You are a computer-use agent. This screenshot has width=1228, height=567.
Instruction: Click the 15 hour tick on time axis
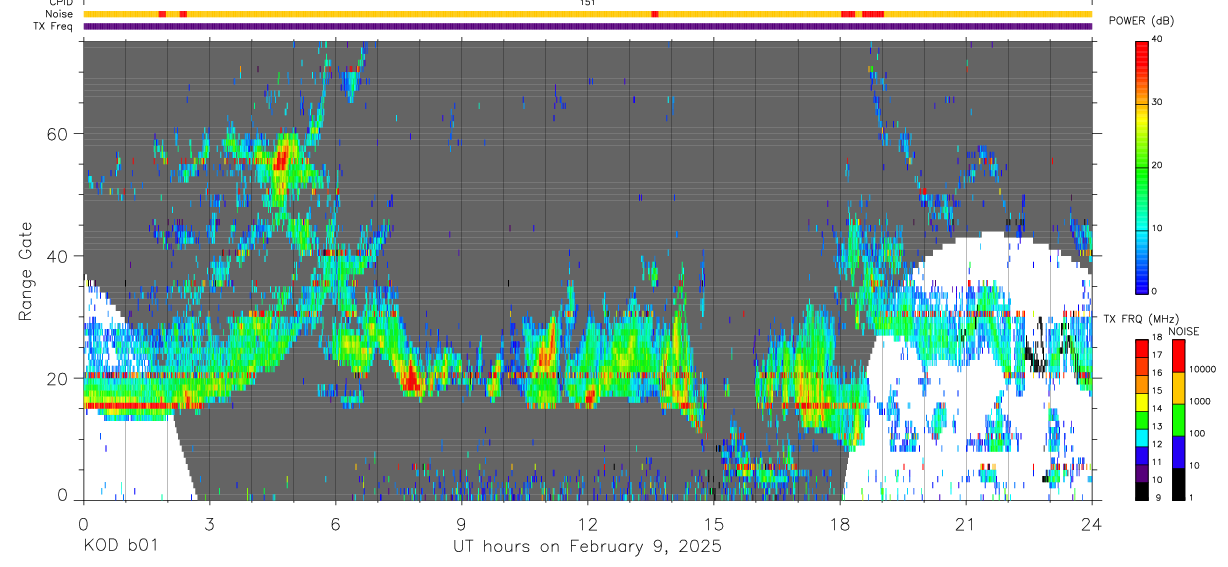(713, 523)
